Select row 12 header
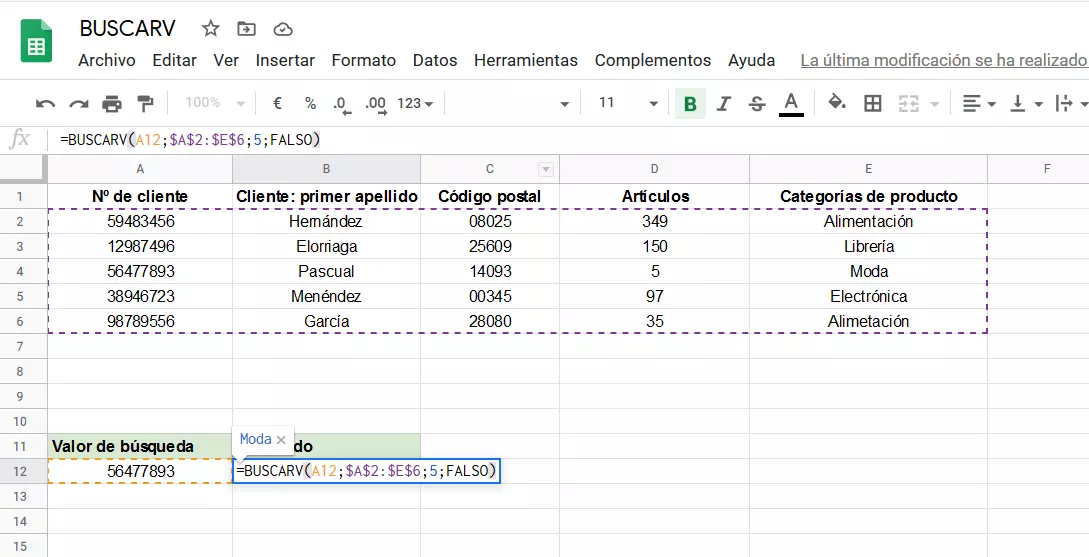 click(19, 472)
